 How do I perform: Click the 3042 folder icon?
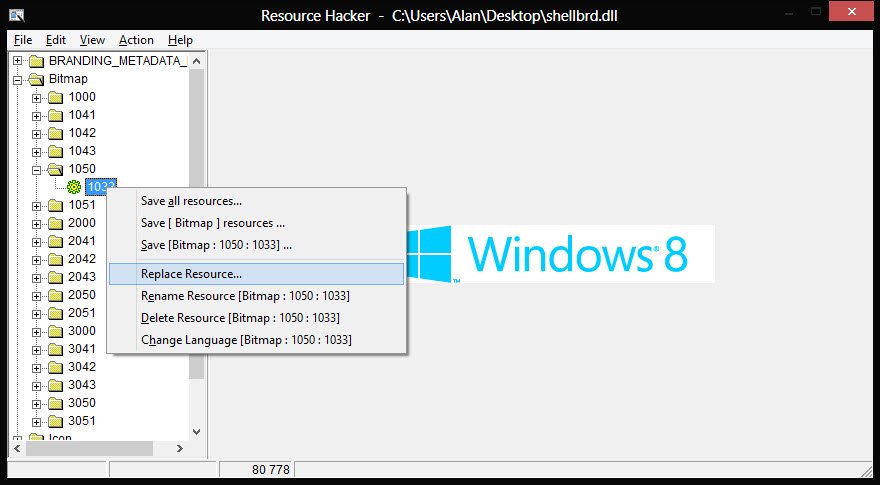pos(55,367)
